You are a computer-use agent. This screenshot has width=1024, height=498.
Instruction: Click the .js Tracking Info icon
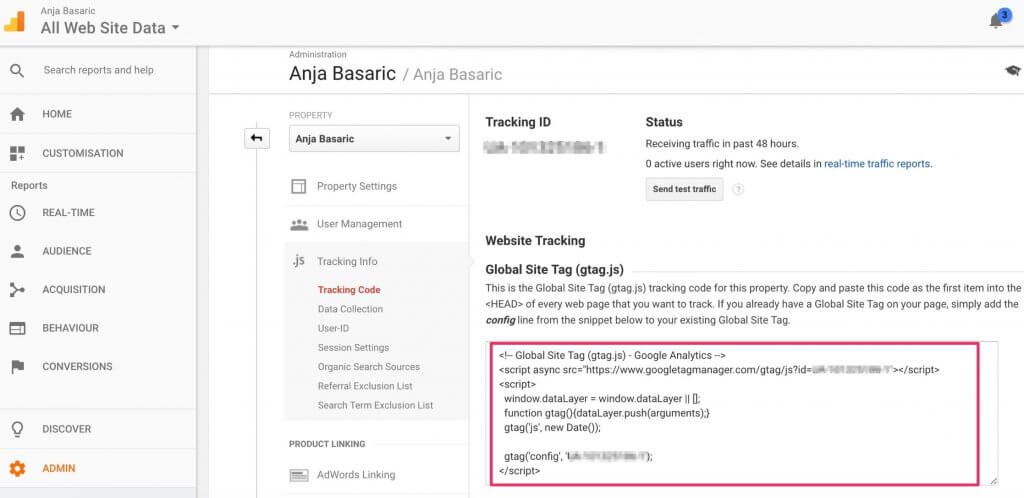[298, 261]
